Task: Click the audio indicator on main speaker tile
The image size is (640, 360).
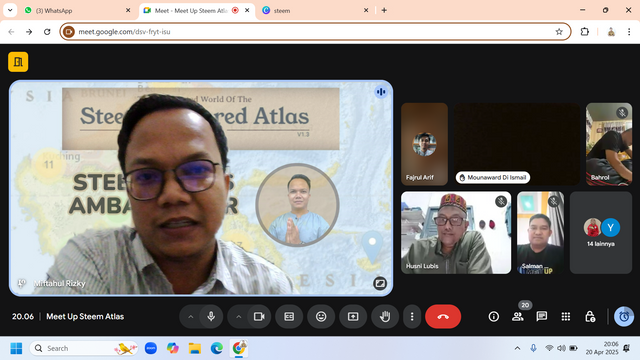Action: click(381, 92)
